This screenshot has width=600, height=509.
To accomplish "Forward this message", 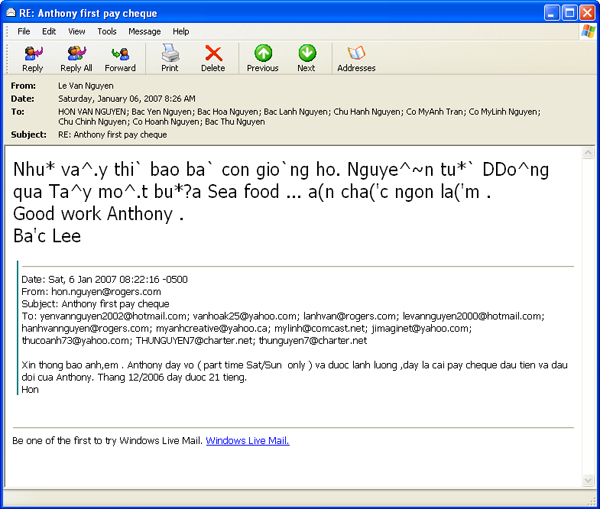I will 120,59.
